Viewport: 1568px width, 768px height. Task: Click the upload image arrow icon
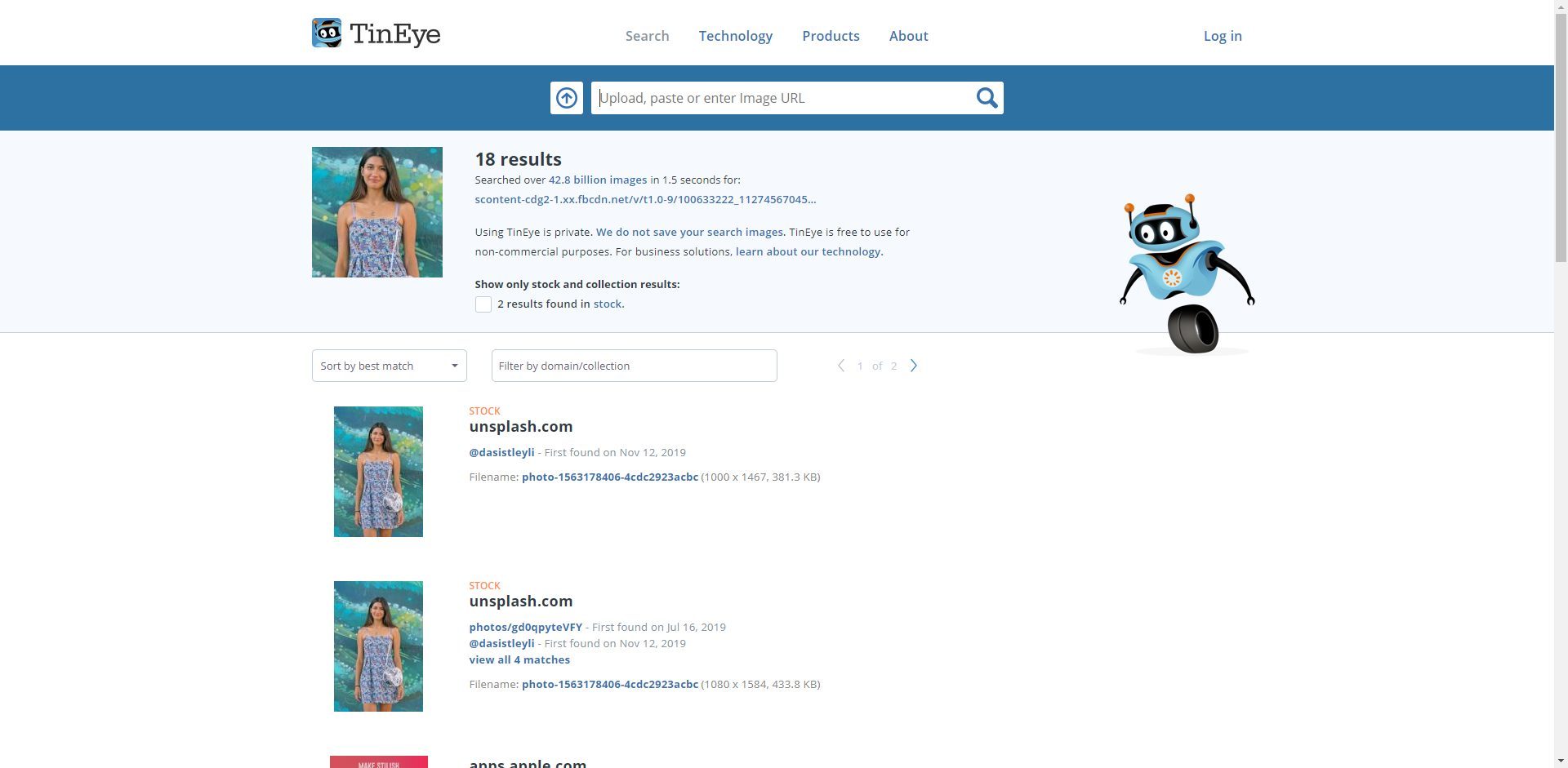[566, 98]
